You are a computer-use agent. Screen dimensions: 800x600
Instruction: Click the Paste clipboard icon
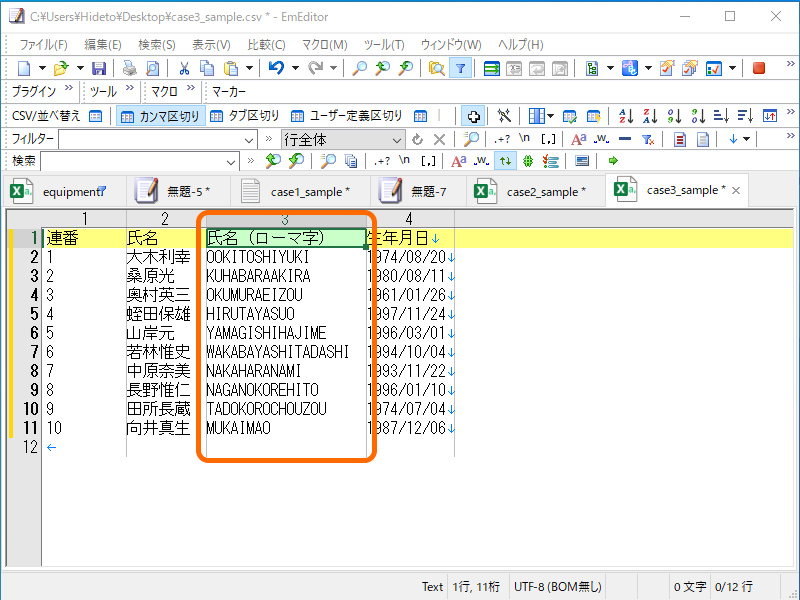point(231,68)
